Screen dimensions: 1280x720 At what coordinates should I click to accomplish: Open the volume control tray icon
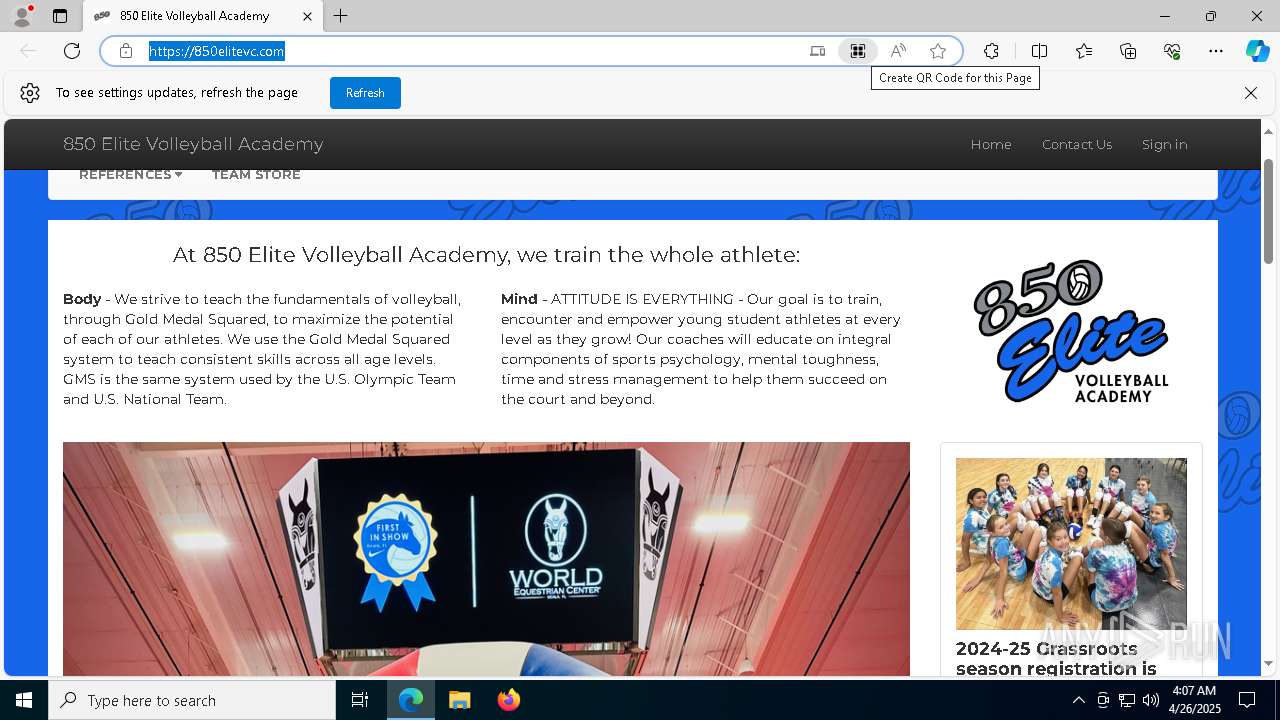[1151, 700]
